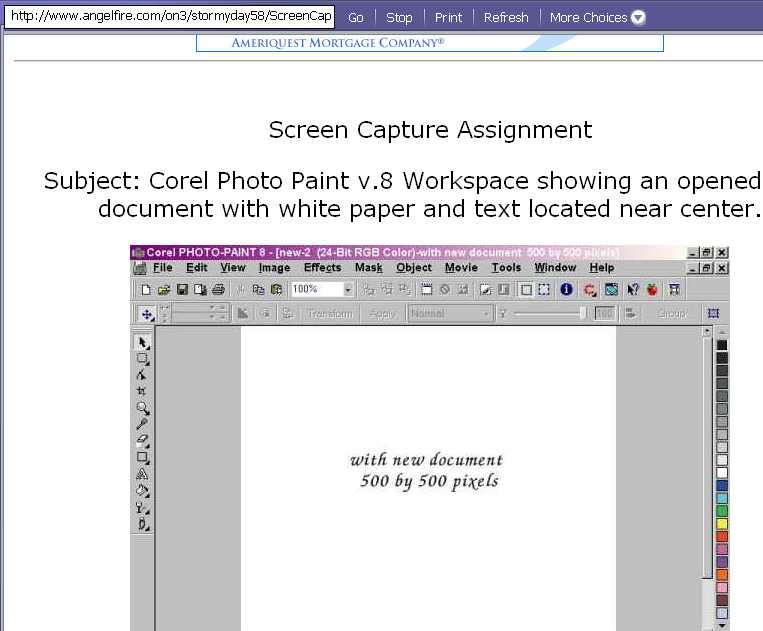The height and width of the screenshot is (631, 763).
Task: Open the 100% zoom level dropdown
Action: (x=348, y=290)
